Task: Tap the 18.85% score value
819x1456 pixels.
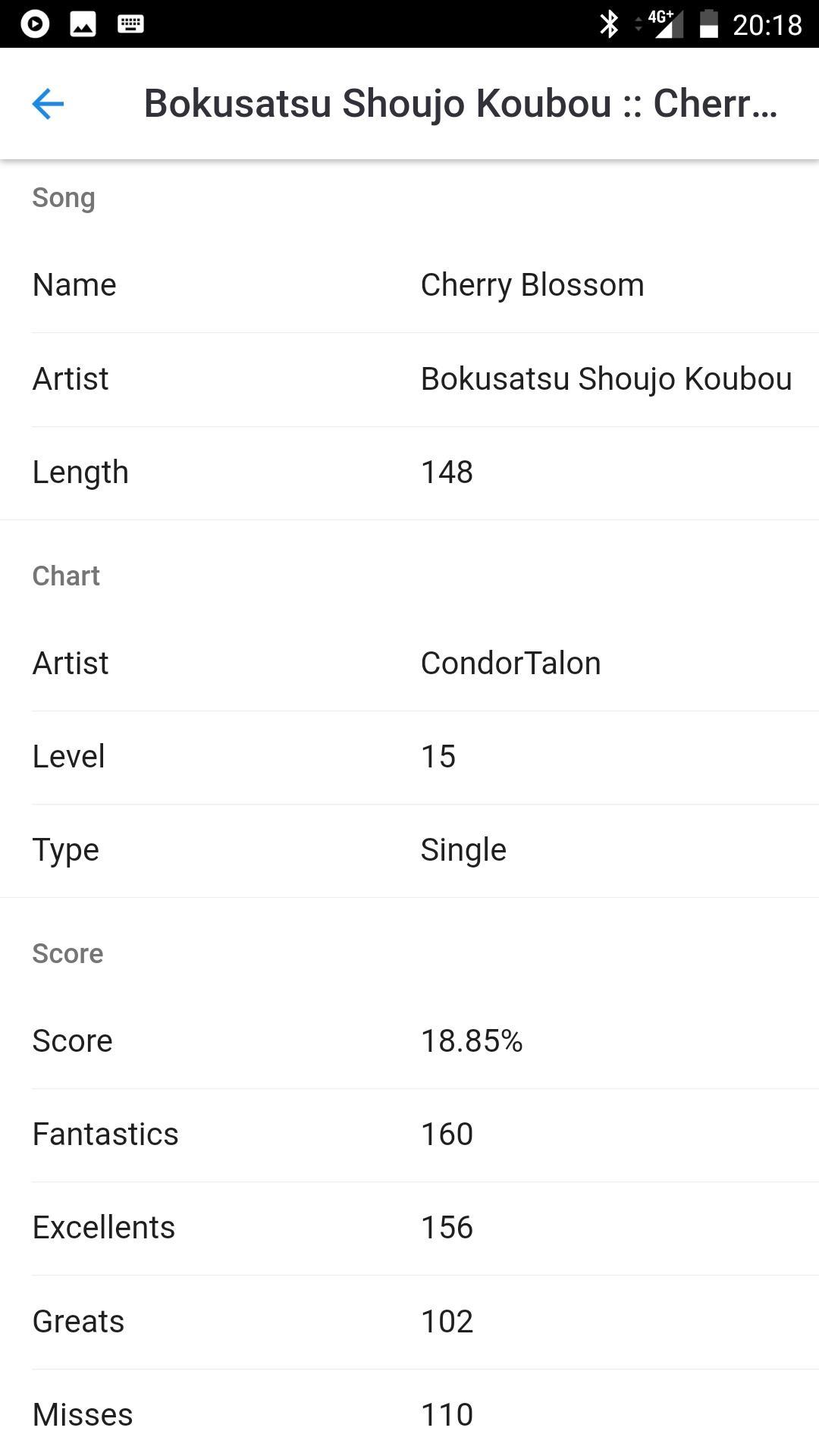Action: pyautogui.click(x=472, y=1041)
